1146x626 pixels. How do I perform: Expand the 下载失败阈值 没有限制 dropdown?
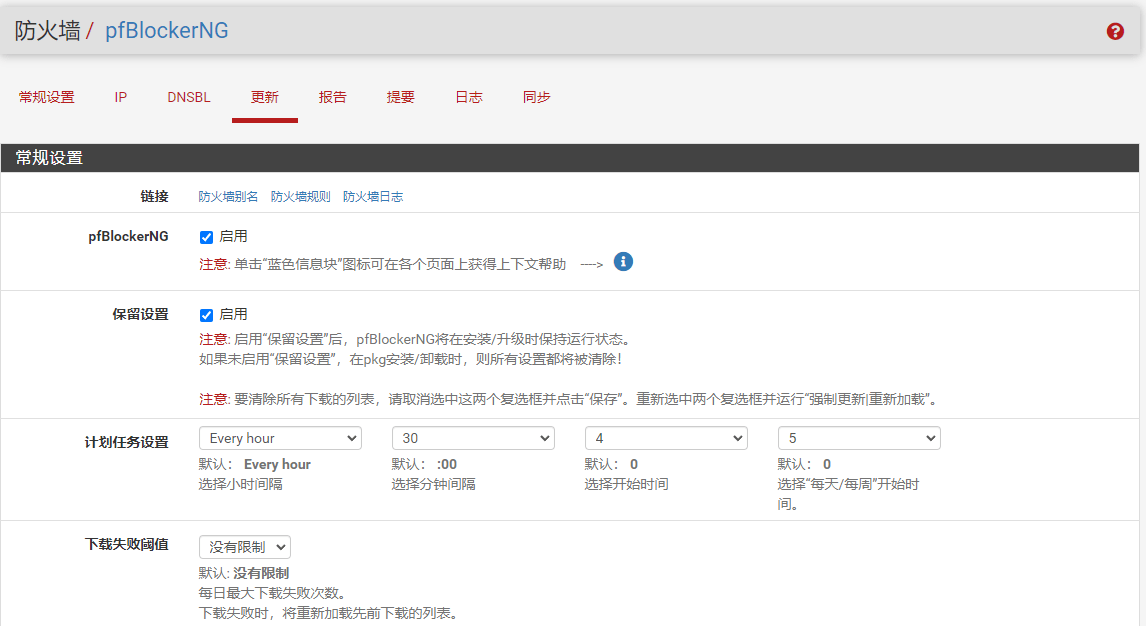coord(245,547)
